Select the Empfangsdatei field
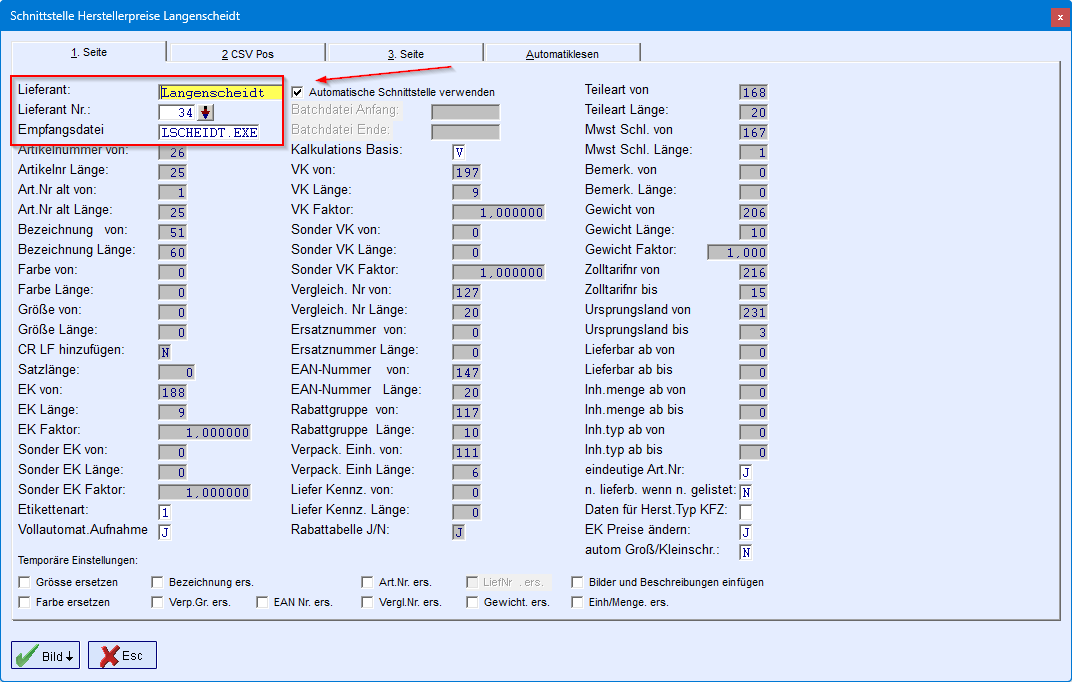1072x682 pixels. (x=209, y=133)
